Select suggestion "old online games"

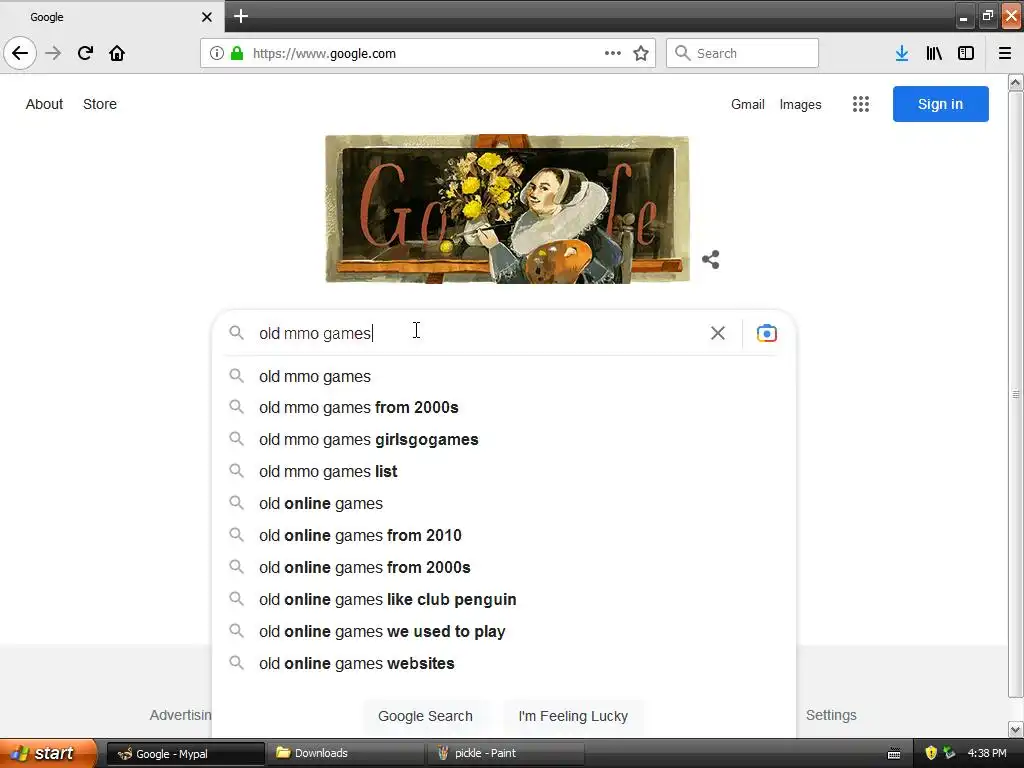click(x=504, y=504)
